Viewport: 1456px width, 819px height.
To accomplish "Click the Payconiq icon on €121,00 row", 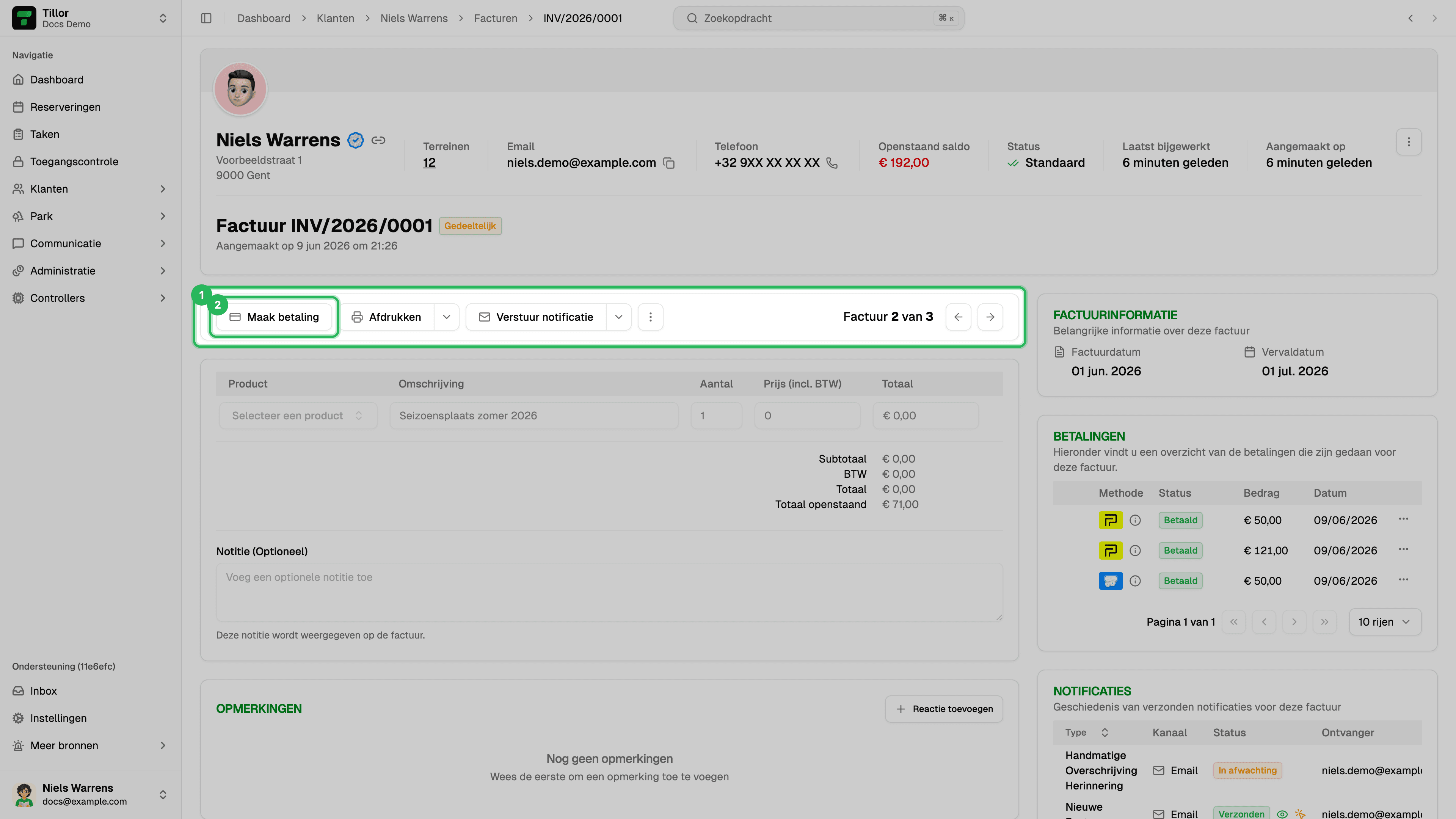I will pyautogui.click(x=1111, y=551).
